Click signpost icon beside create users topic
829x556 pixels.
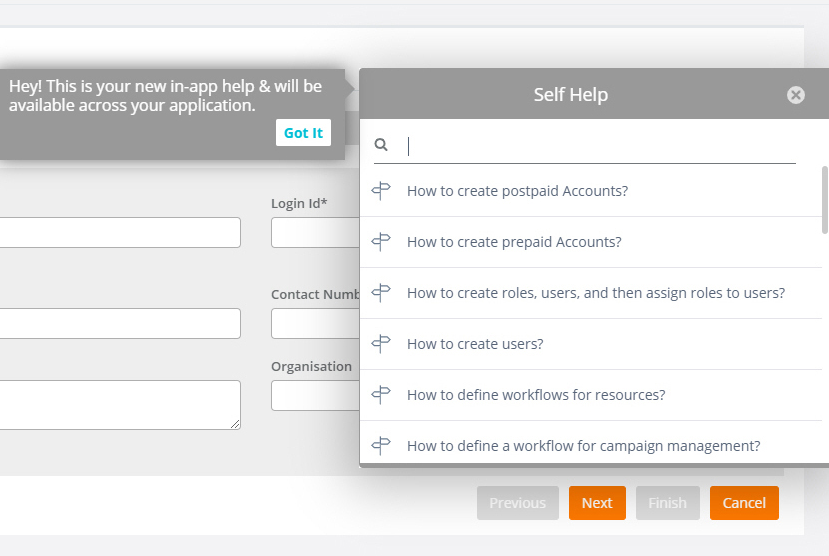(381, 344)
